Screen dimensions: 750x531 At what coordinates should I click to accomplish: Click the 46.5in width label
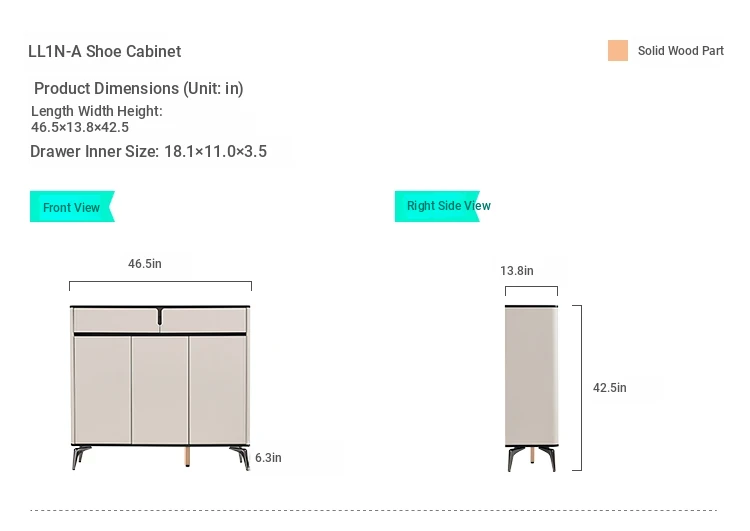(145, 264)
